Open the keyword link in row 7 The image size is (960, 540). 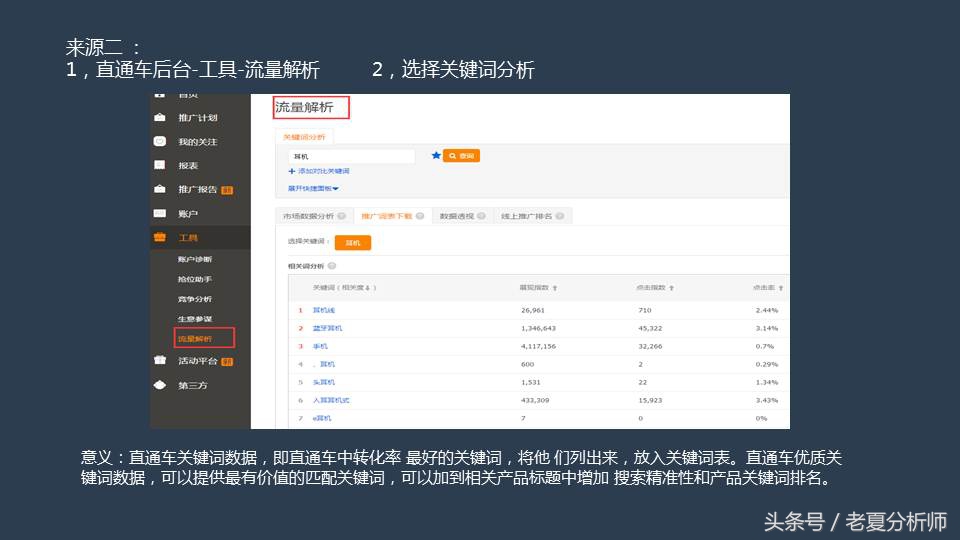(322, 418)
